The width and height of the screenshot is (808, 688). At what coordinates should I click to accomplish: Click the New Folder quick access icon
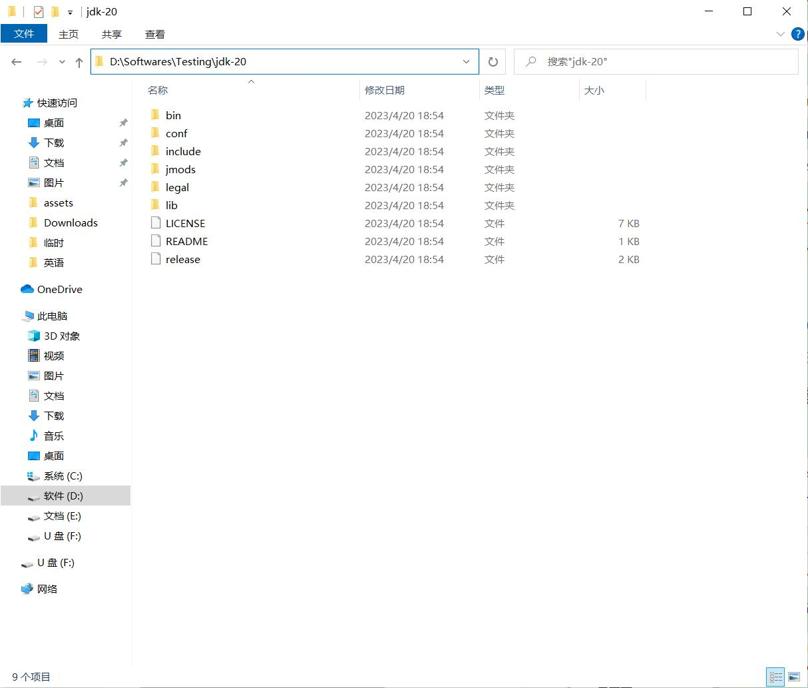[x=55, y=11]
